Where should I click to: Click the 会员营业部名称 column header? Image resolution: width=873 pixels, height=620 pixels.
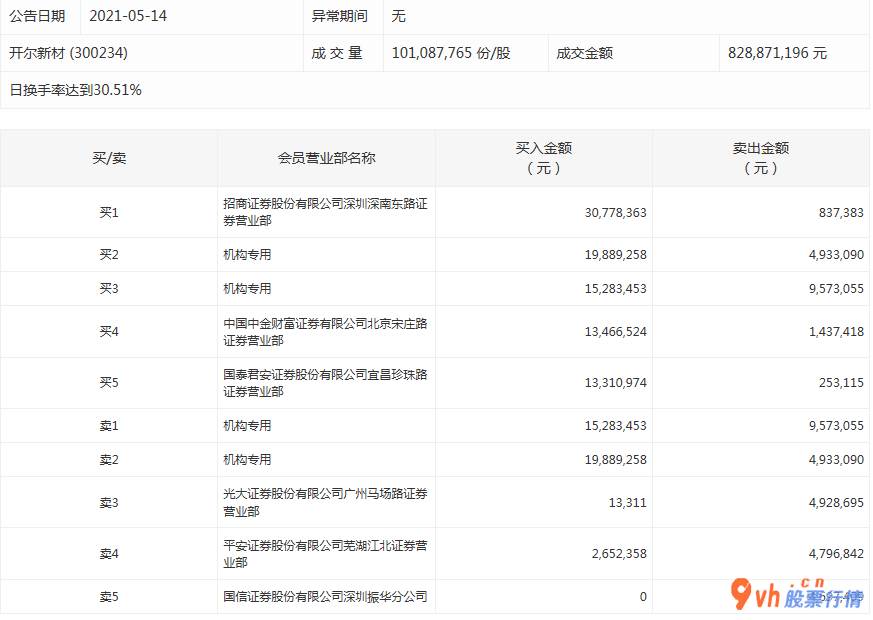click(x=327, y=158)
